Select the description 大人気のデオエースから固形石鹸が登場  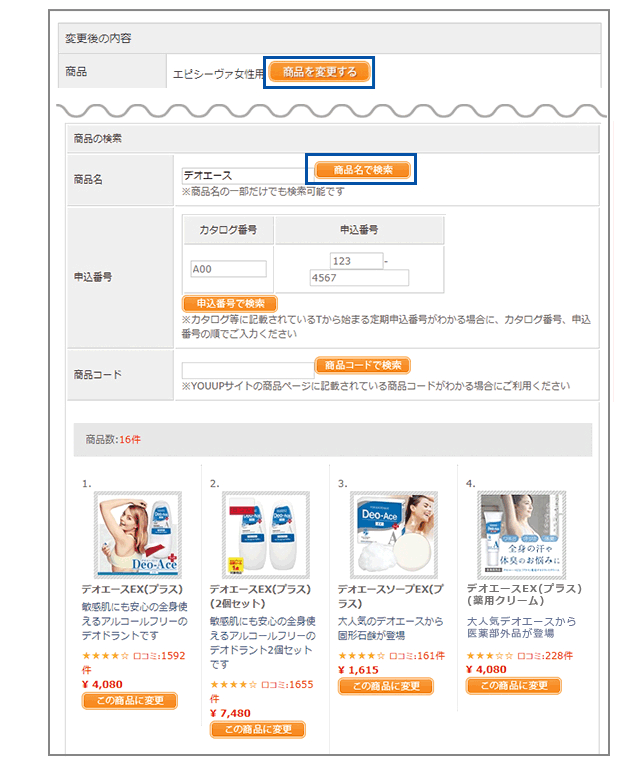tap(391, 628)
